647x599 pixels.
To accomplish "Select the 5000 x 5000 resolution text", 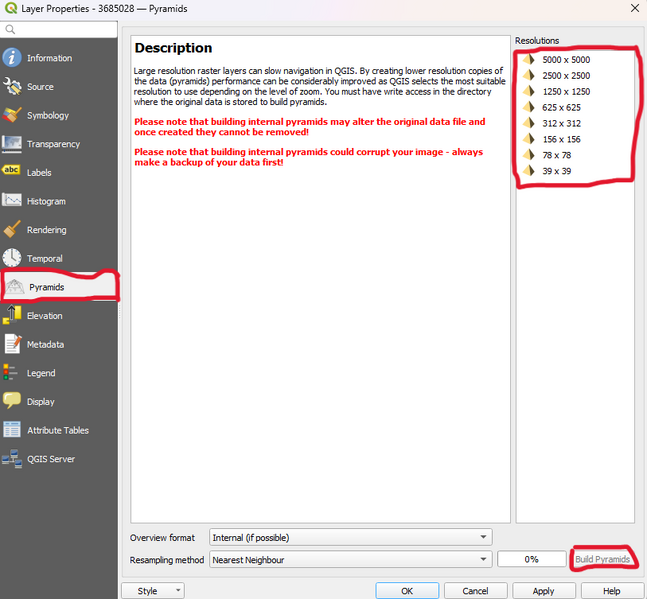I will [x=566, y=59].
